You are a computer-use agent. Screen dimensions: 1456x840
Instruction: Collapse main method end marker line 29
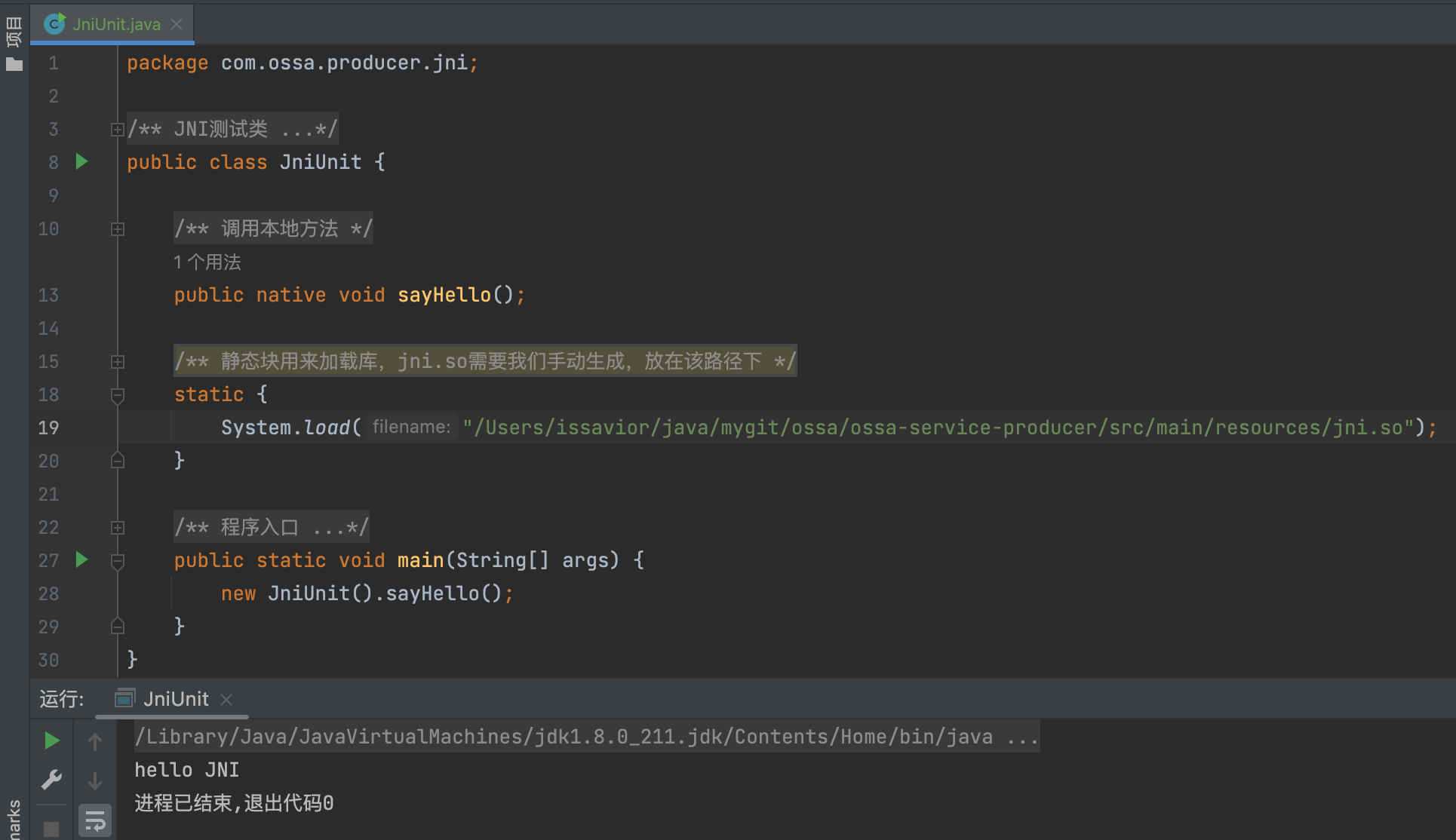coord(118,626)
